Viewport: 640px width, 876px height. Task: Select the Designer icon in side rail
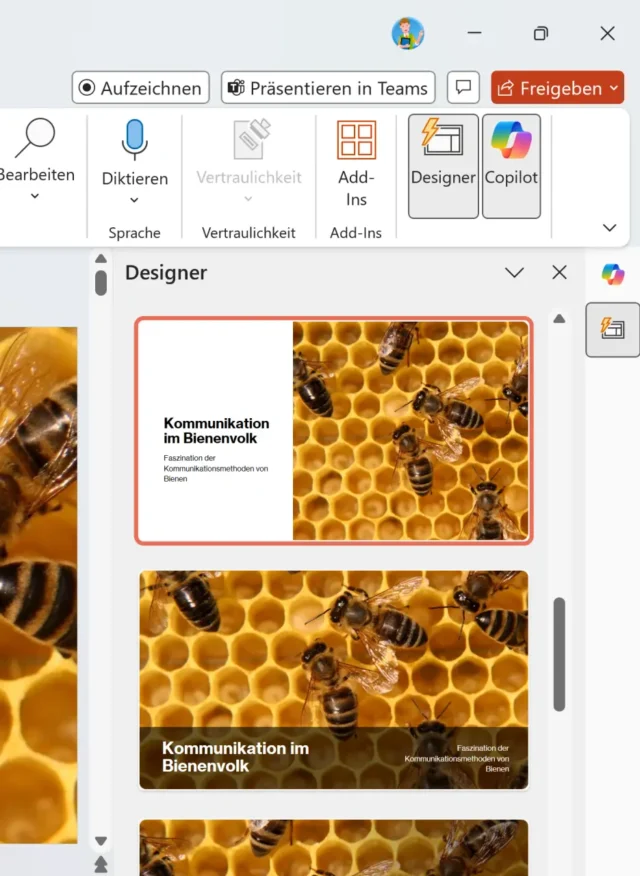(613, 329)
